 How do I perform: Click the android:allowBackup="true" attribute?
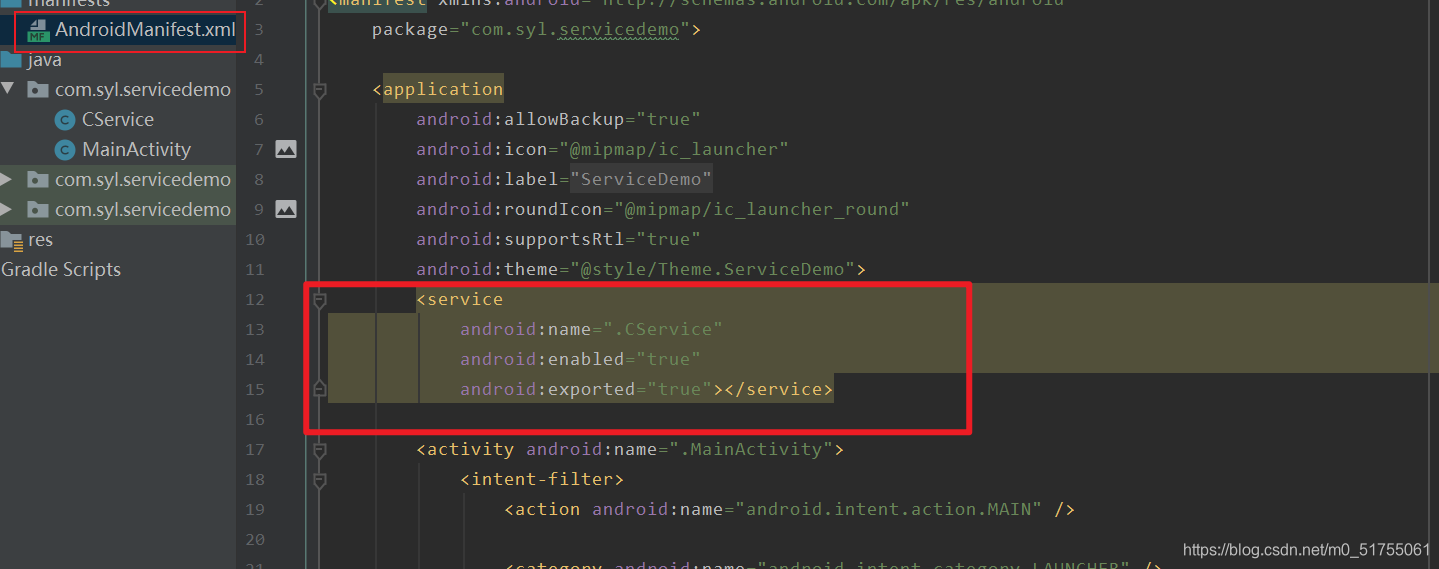point(559,119)
